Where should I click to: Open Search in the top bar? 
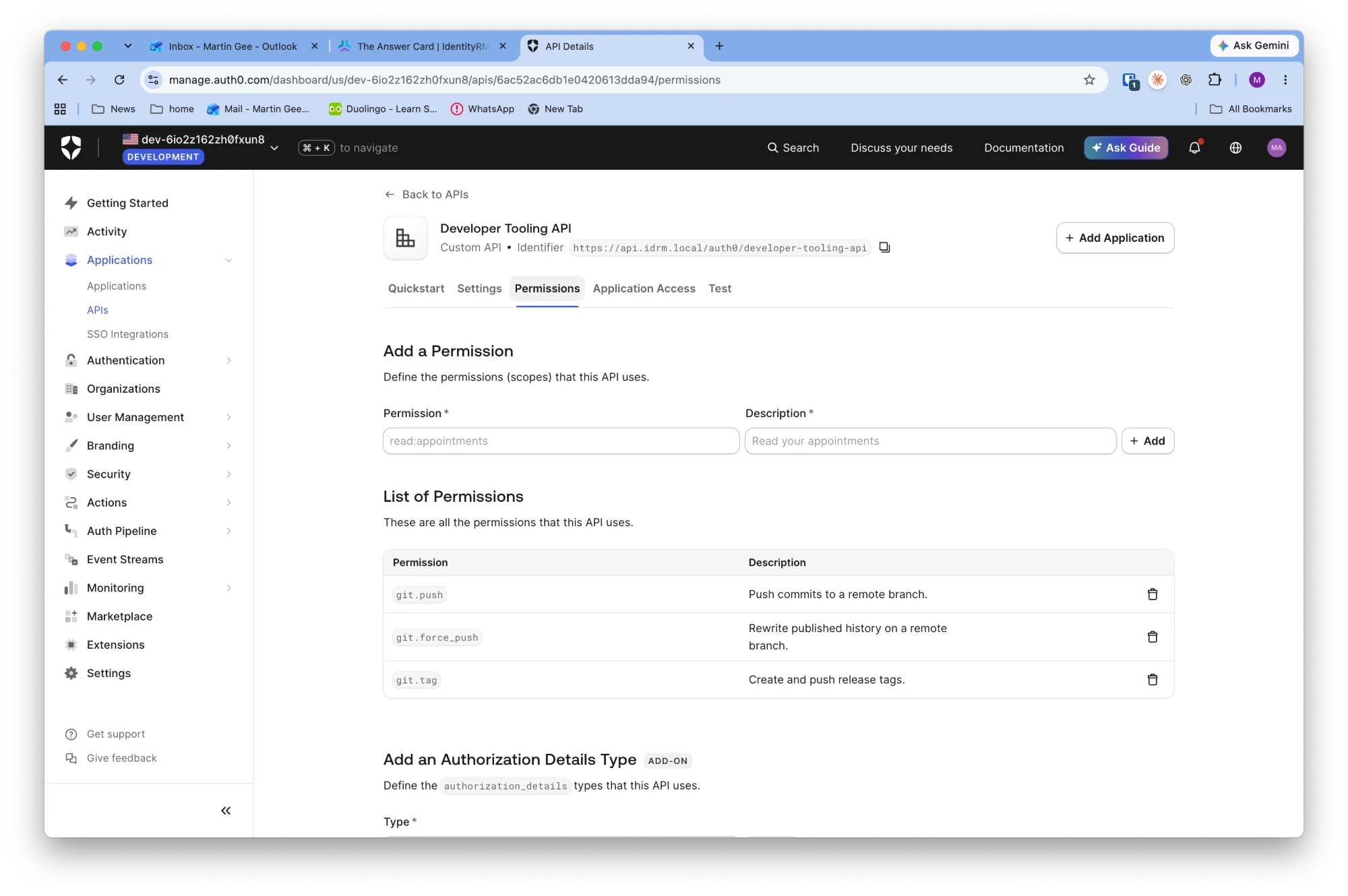(x=793, y=148)
